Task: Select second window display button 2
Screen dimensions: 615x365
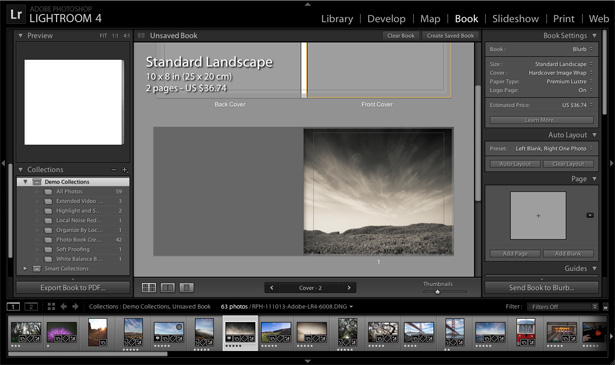Action: (x=31, y=307)
